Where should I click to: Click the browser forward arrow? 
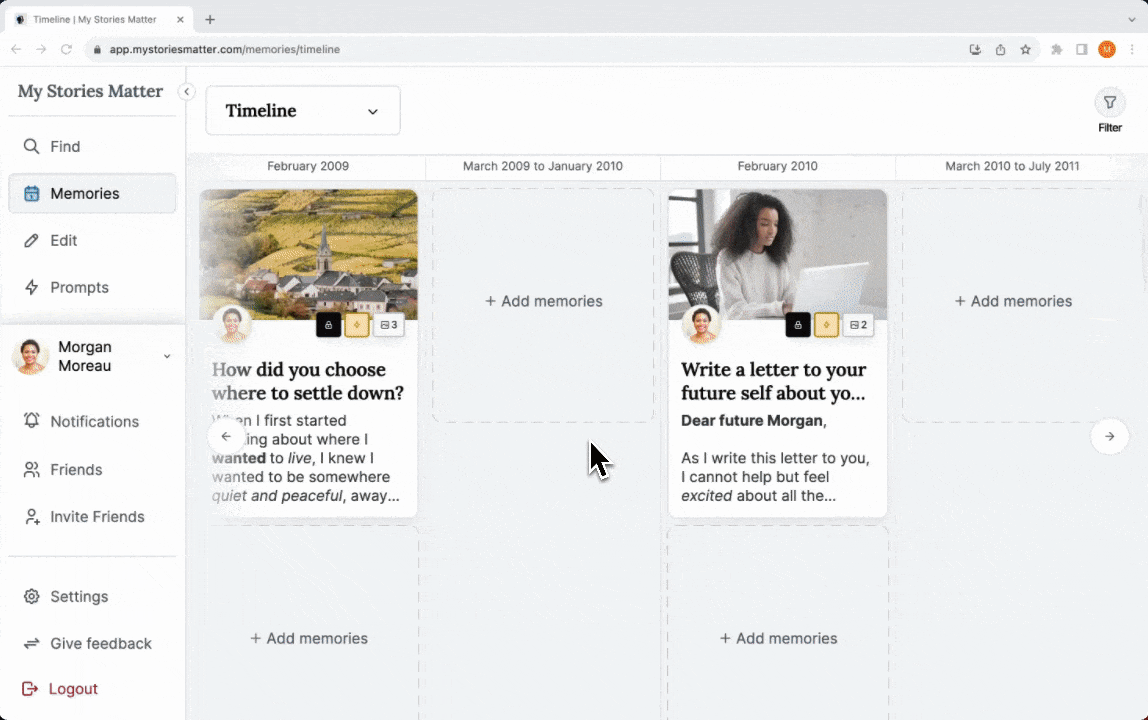(41, 49)
